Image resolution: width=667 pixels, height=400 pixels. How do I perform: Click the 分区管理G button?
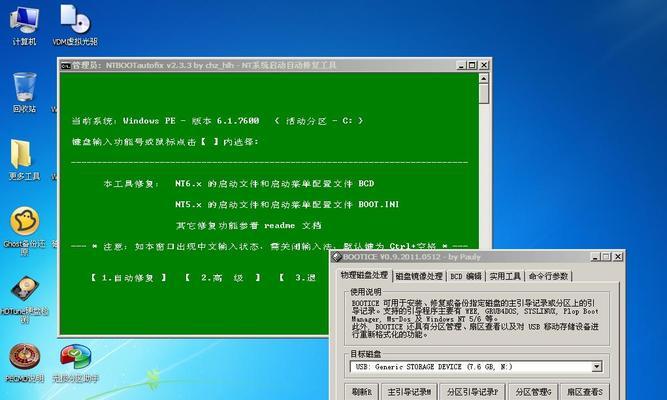pyautogui.click(x=533, y=391)
